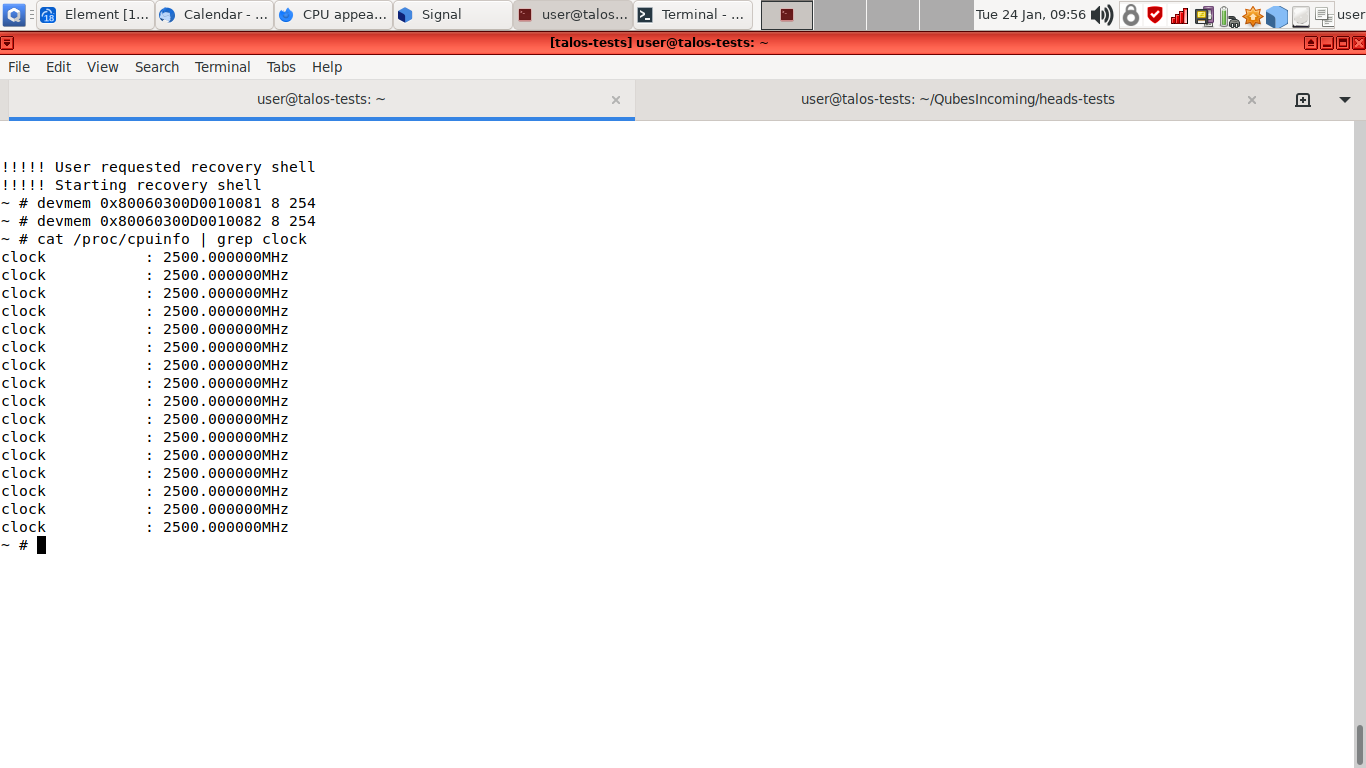Open the orange sun updates tray icon
This screenshot has width=1366, height=768.
[x=1252, y=16]
